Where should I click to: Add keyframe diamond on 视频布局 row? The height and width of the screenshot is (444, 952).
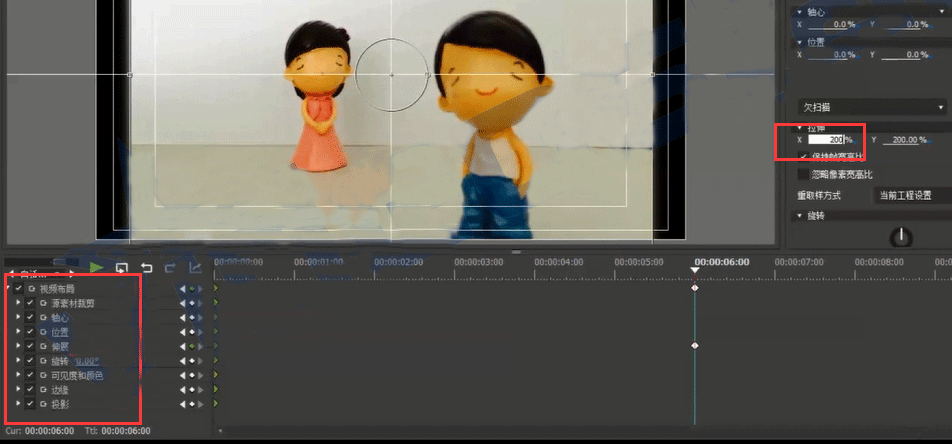click(191, 289)
